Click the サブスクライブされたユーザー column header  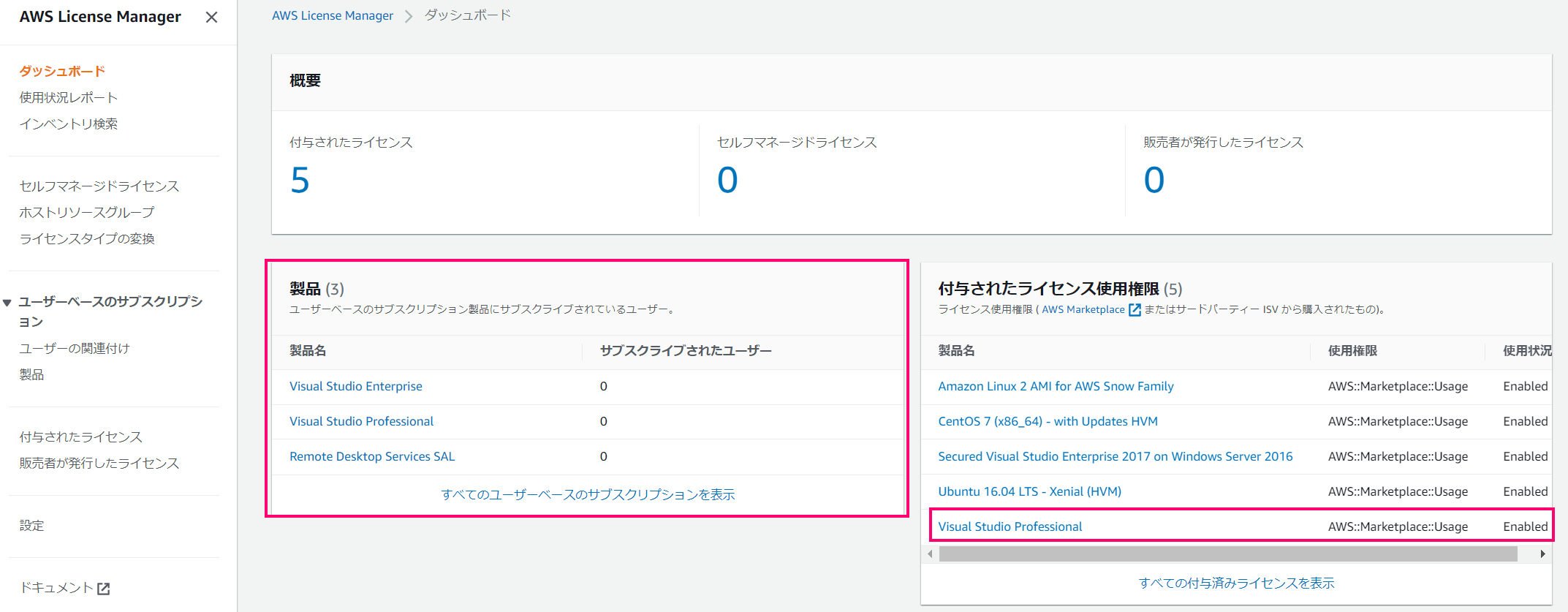(686, 351)
